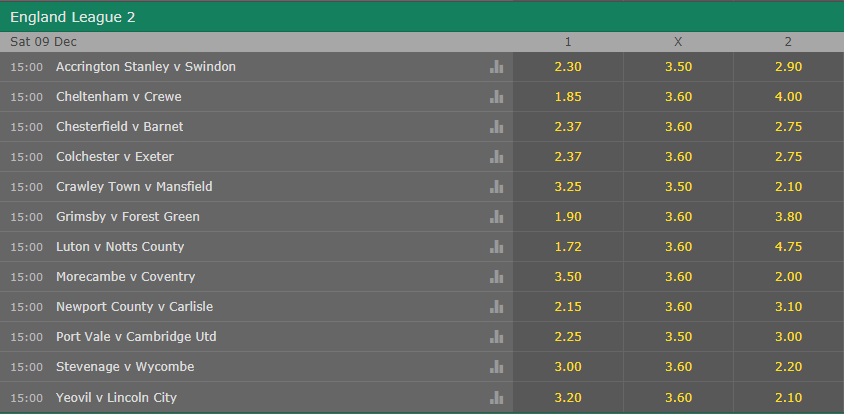Open stats icon for Yeovil v Lincoln City
This screenshot has width=844, height=414.
coord(496,397)
